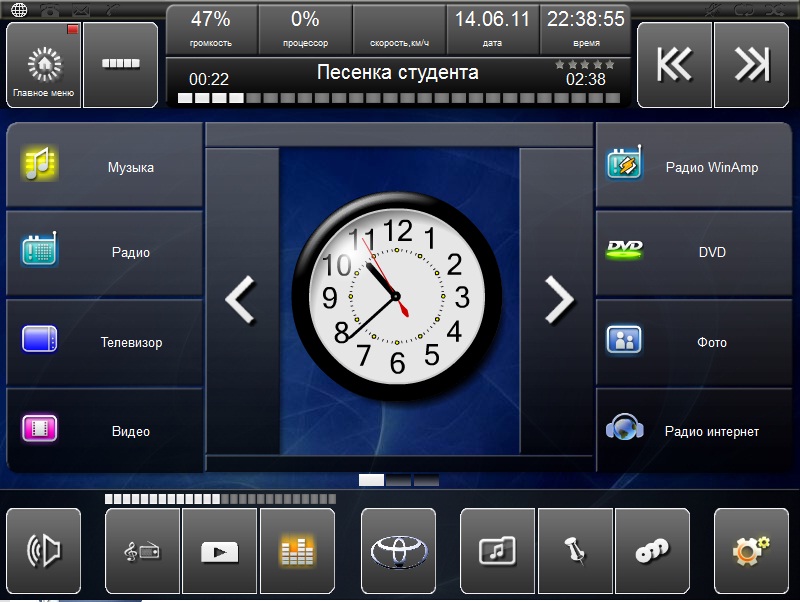Open the Главное меню home button

click(43, 65)
